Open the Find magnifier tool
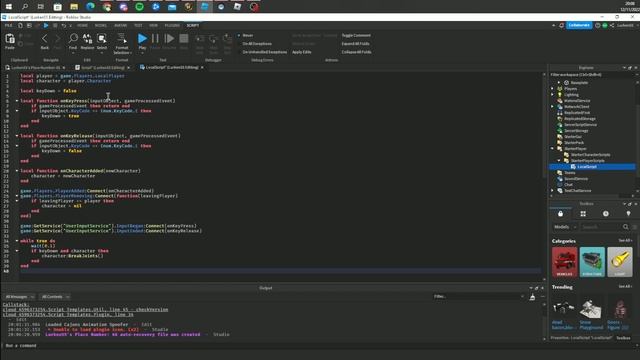 73,38
